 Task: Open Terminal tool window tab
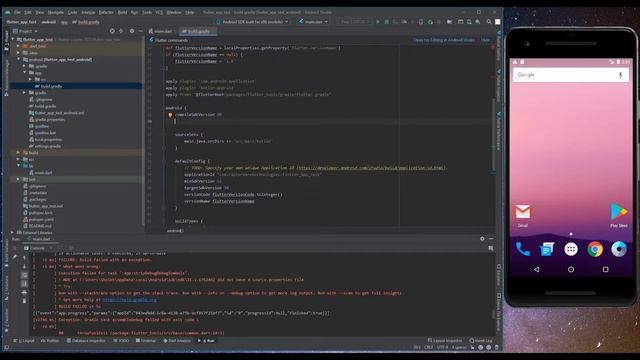(x=146, y=340)
